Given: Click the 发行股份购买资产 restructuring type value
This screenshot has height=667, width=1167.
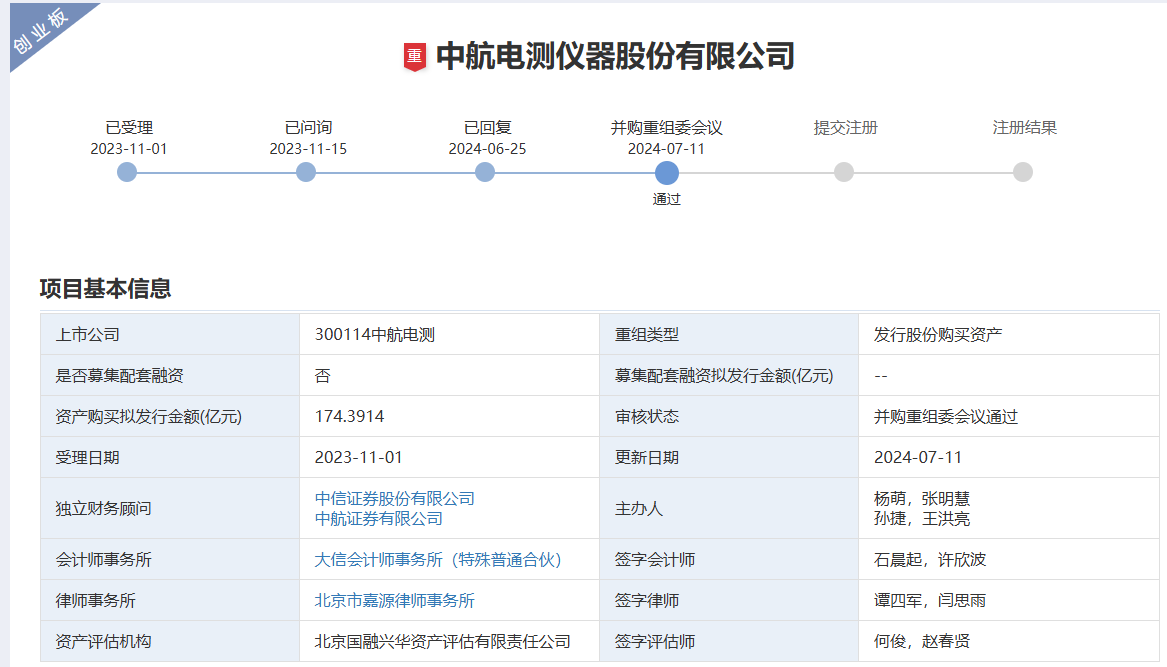Looking at the screenshot, I should (938, 335).
